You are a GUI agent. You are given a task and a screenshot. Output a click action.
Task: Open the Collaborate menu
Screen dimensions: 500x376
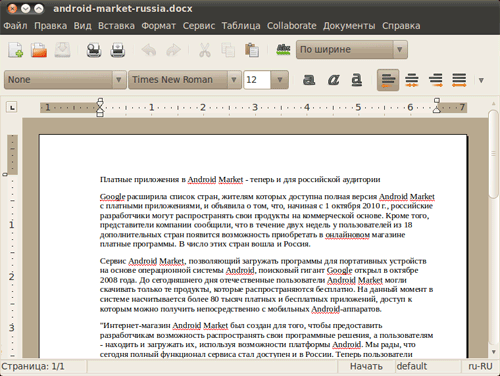(x=291, y=26)
